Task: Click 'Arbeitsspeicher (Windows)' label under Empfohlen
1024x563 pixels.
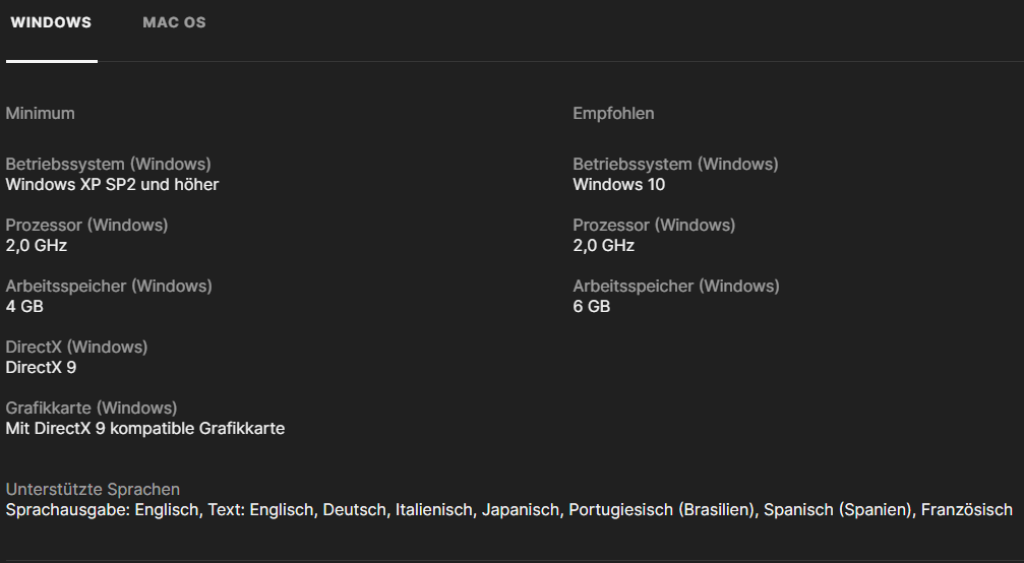Action: click(x=675, y=286)
